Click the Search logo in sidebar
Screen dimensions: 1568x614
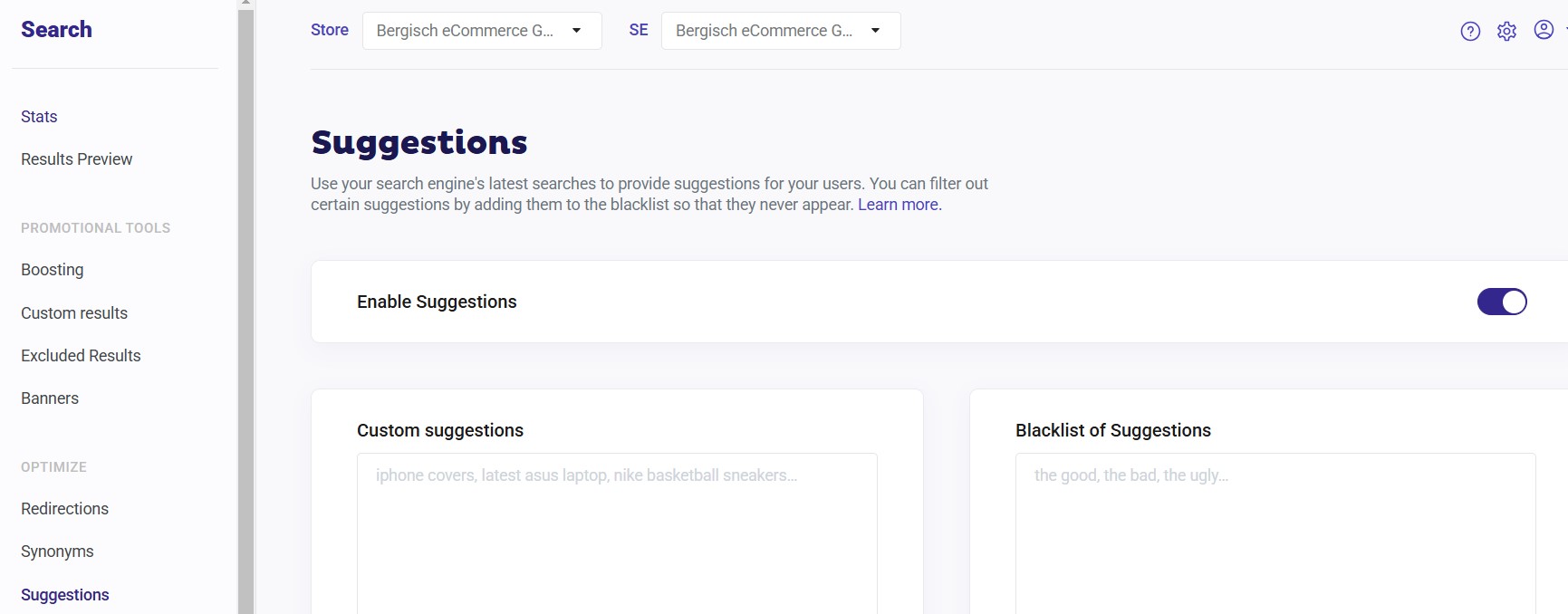point(56,29)
